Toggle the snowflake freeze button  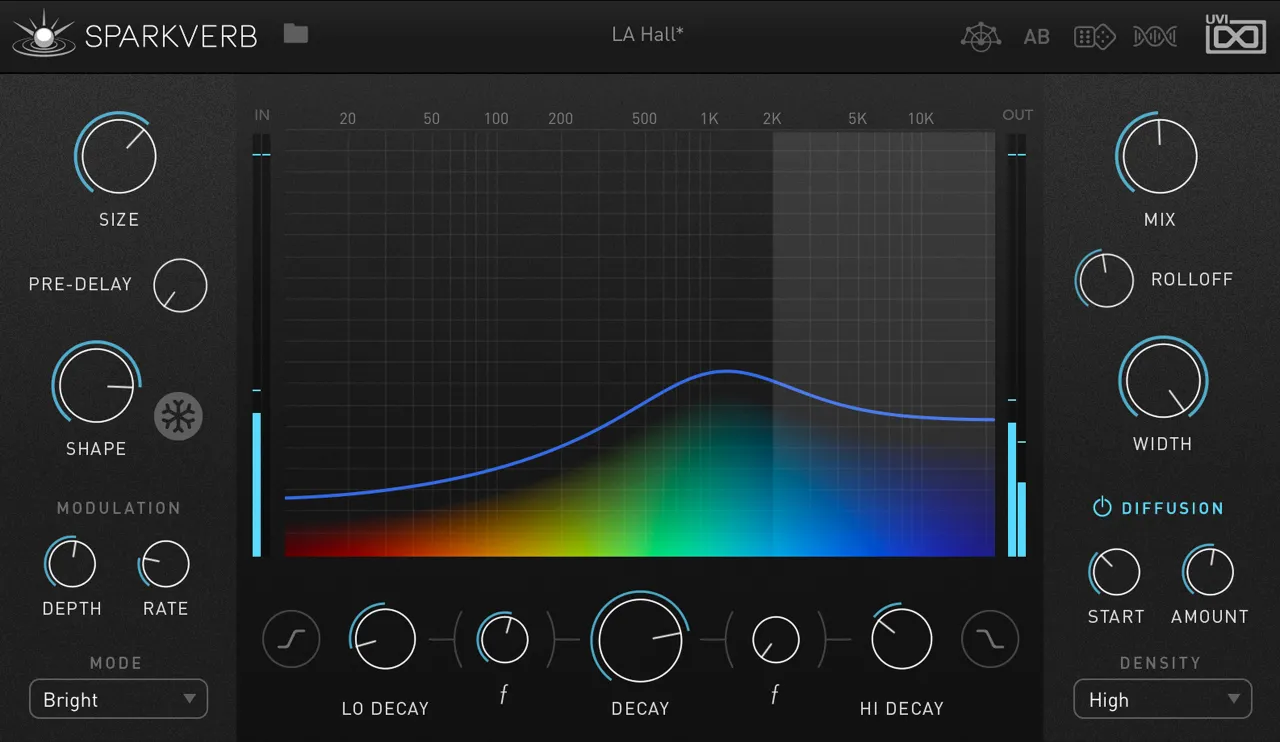point(178,416)
